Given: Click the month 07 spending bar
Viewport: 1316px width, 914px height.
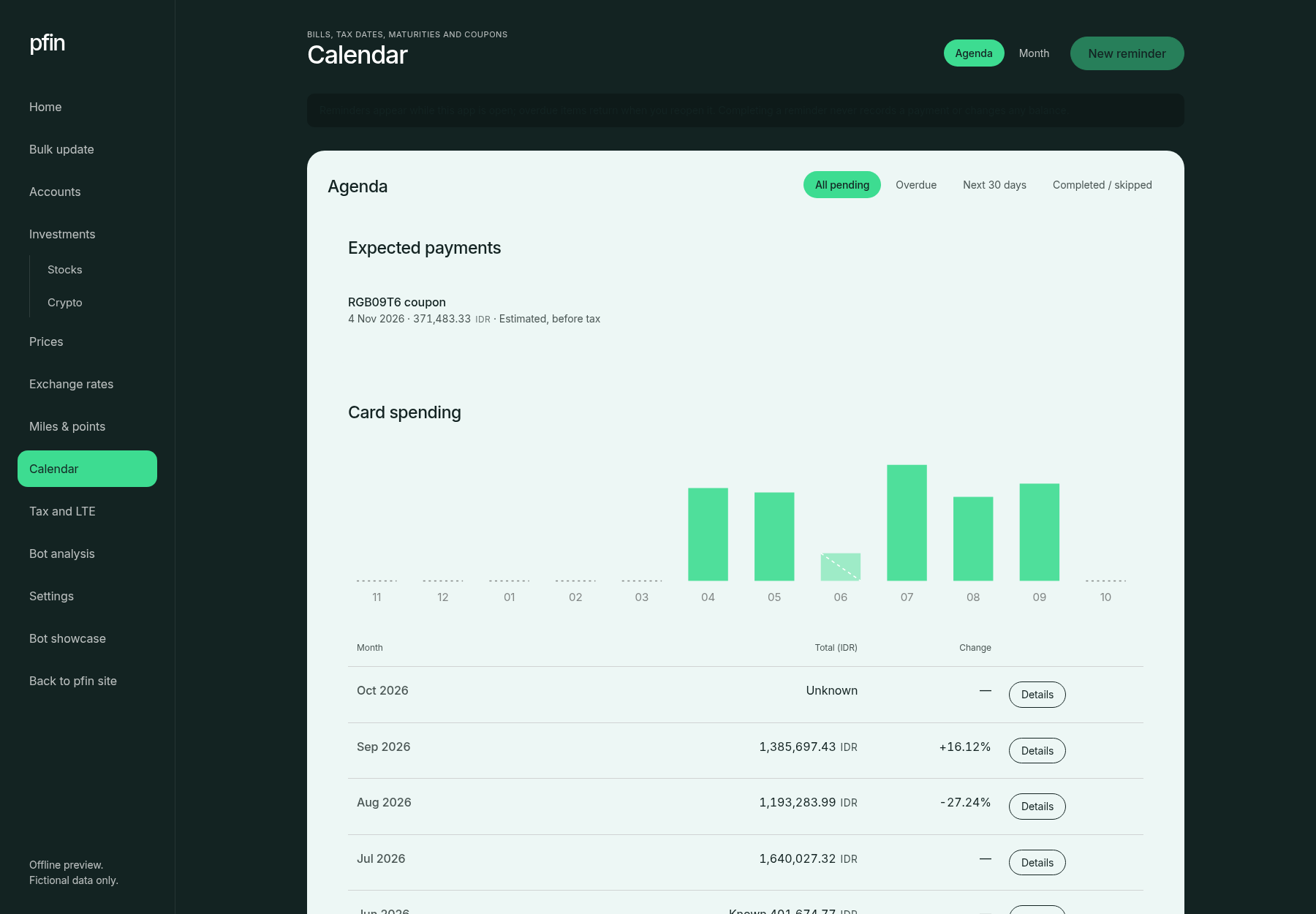Looking at the screenshot, I should (907, 523).
